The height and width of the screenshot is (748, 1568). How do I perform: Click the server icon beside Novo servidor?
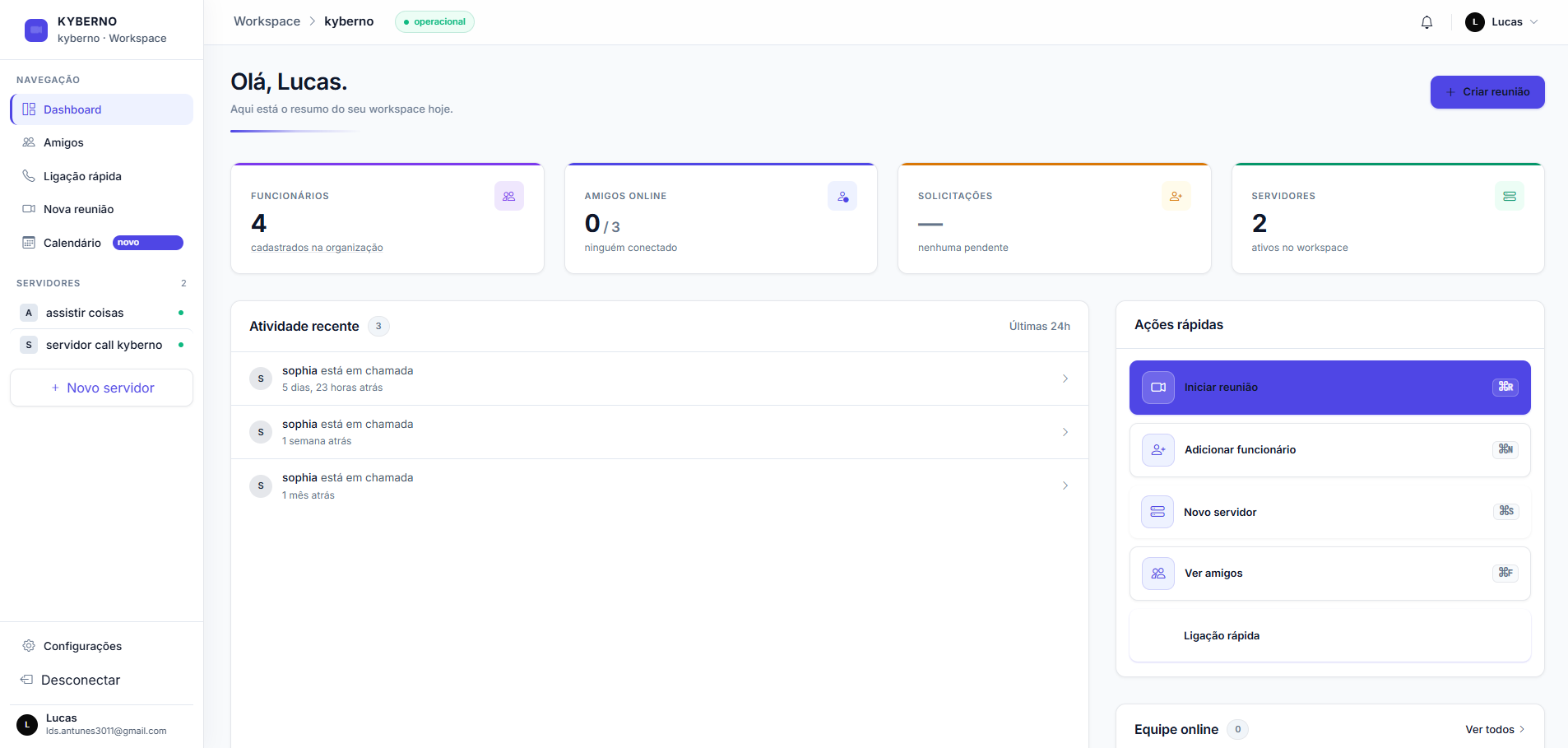click(1157, 512)
